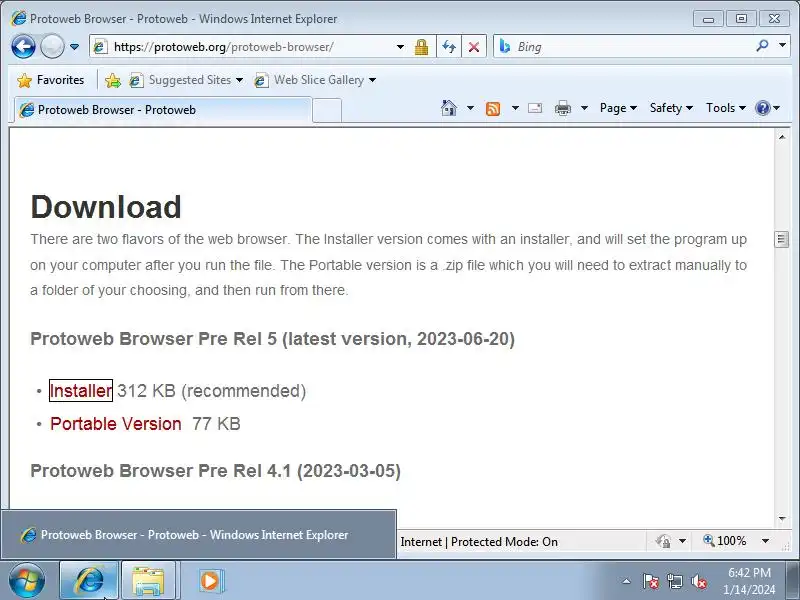Stop loading with the red X icon
This screenshot has width=800, height=600.
pos(474,47)
